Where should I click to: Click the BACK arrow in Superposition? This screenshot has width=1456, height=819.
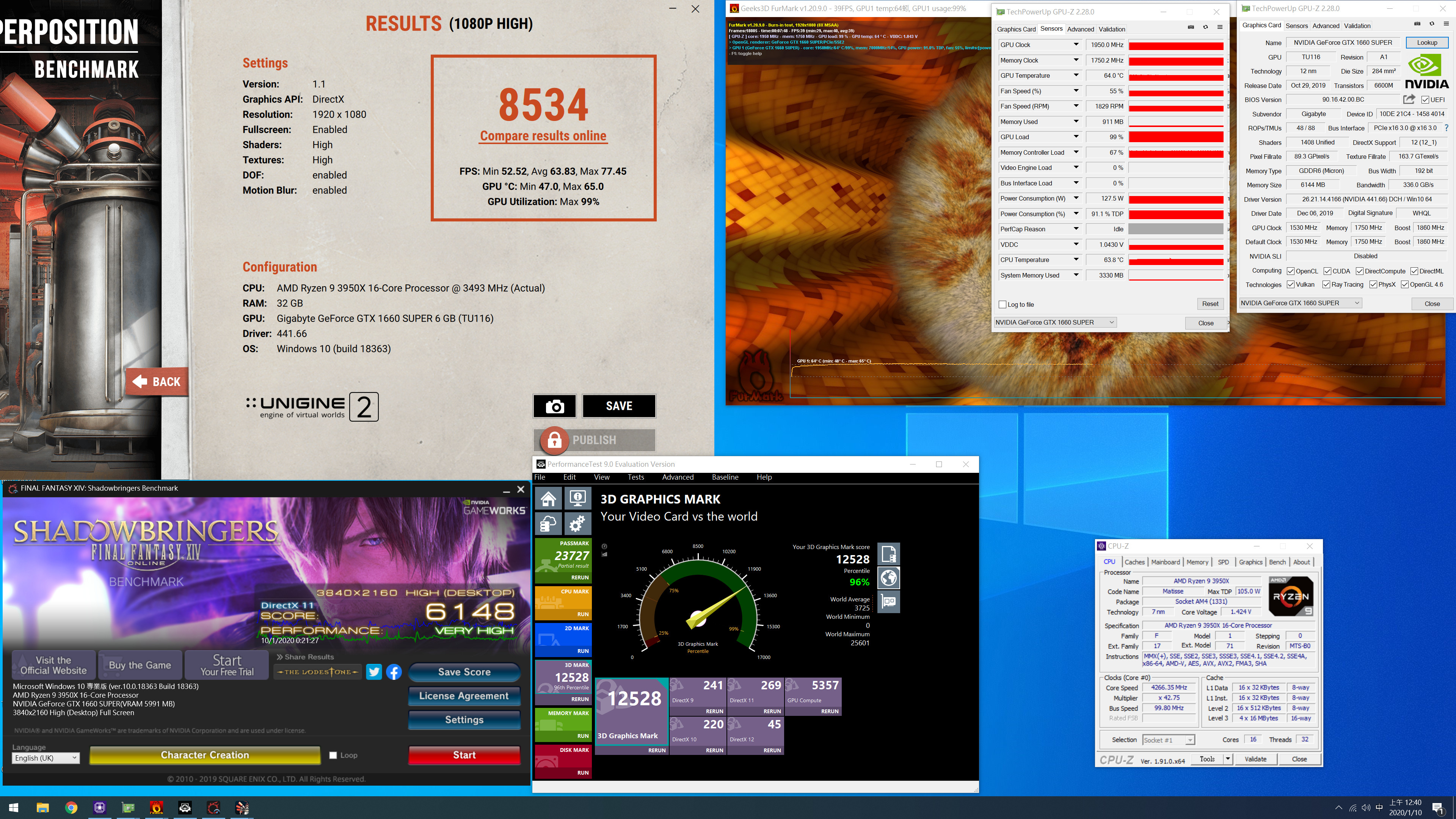click(157, 382)
